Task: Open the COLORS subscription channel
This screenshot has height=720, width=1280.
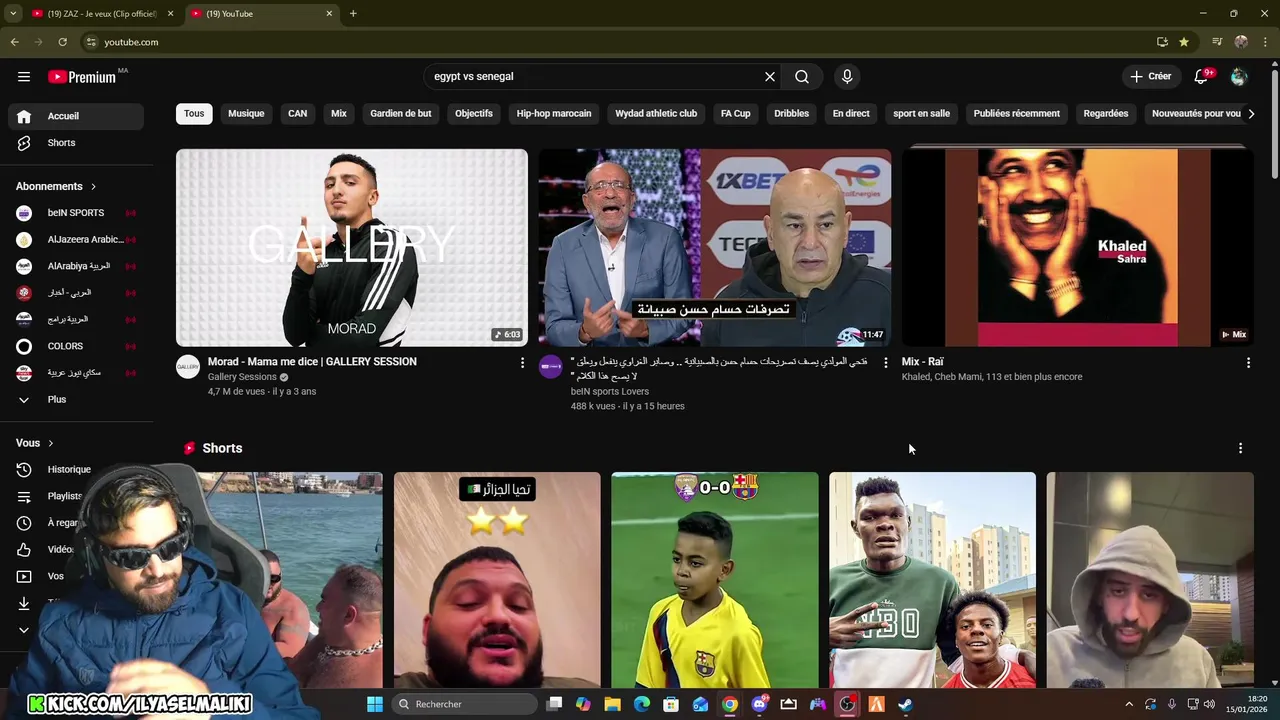Action: [76, 346]
